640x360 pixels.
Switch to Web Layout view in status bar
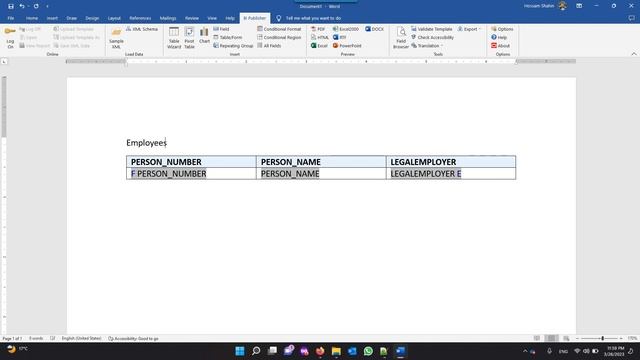click(566, 338)
